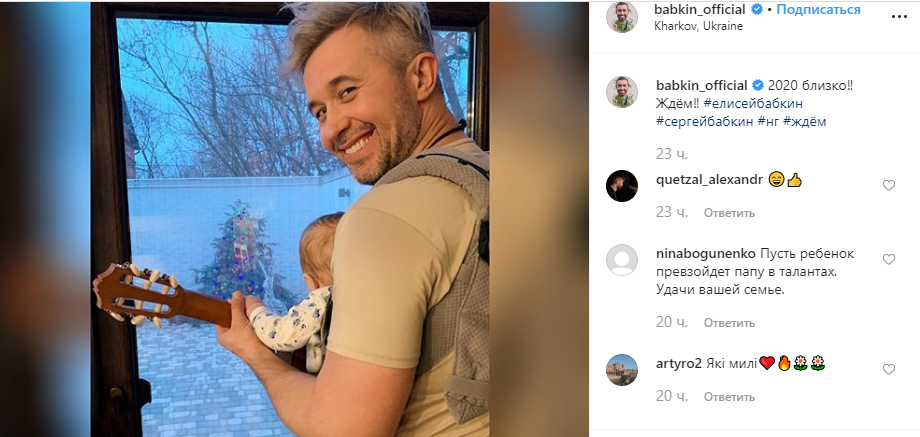Open hashtag #ждём

coord(804,122)
